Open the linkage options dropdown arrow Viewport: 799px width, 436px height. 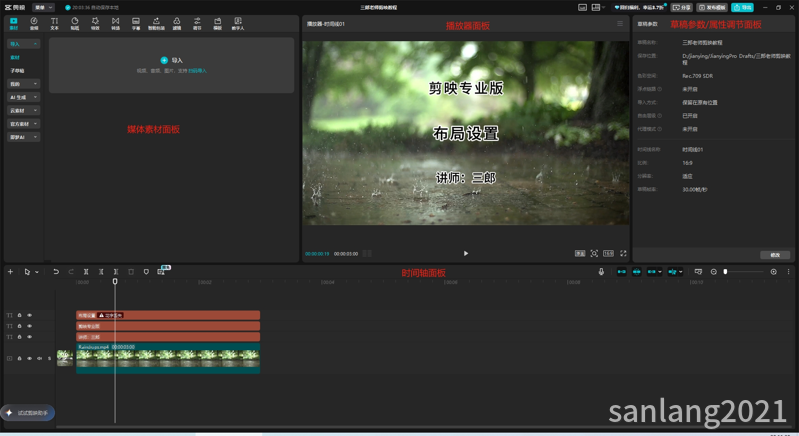click(x=660, y=272)
